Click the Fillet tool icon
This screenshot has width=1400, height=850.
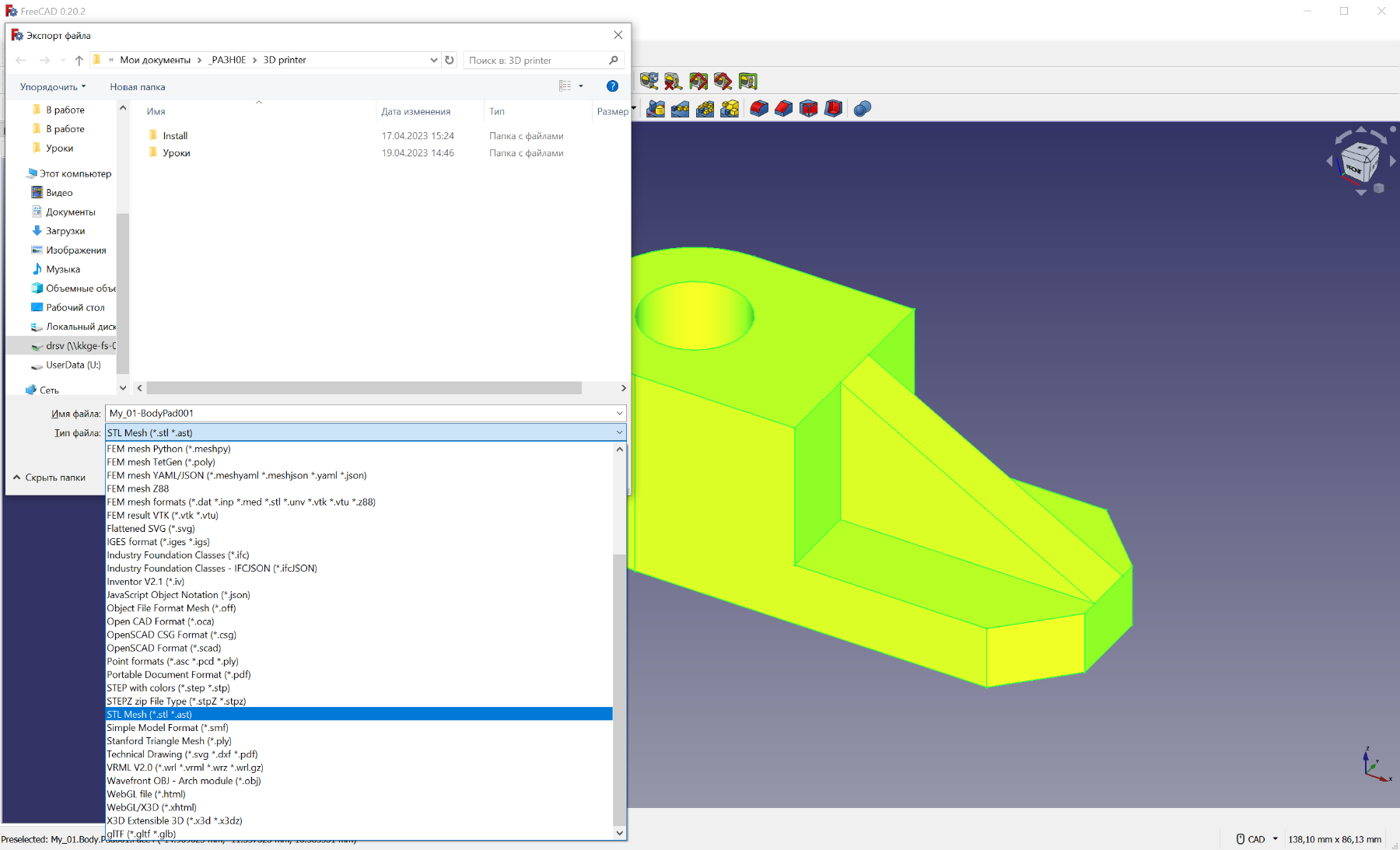[x=759, y=109]
